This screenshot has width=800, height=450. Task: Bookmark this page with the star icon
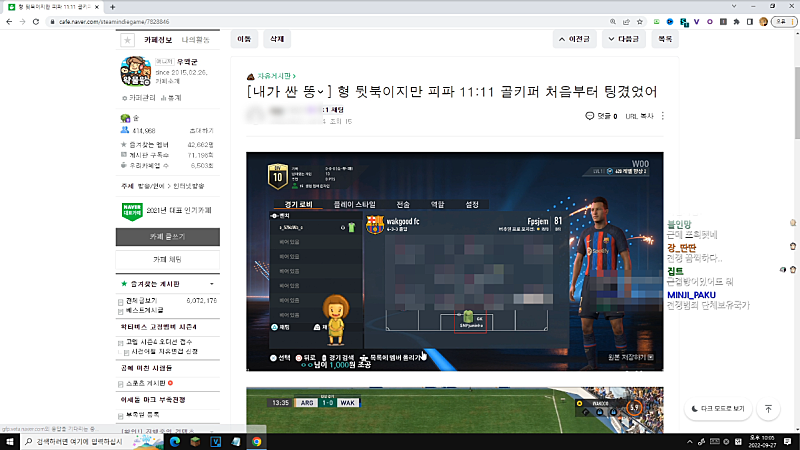point(639,22)
